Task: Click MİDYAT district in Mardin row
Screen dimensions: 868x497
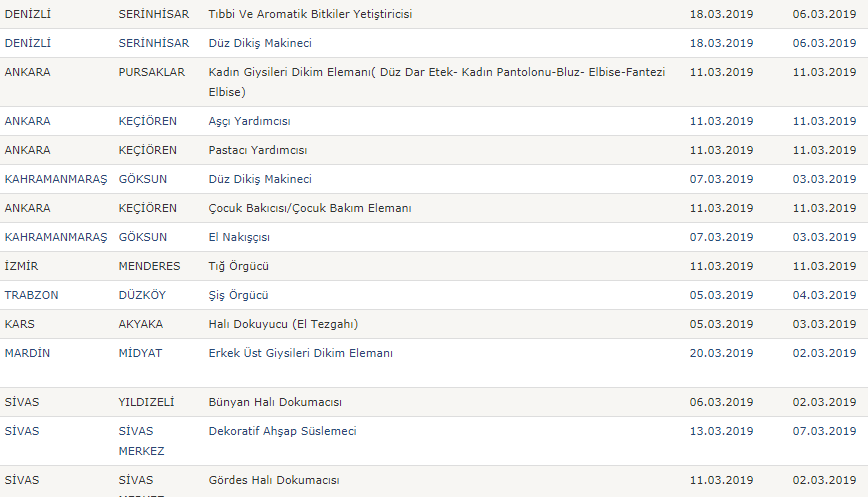Action: pos(140,353)
